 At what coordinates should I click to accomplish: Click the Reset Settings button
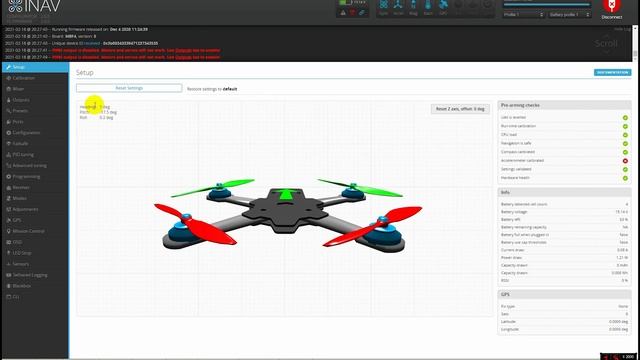(x=129, y=88)
